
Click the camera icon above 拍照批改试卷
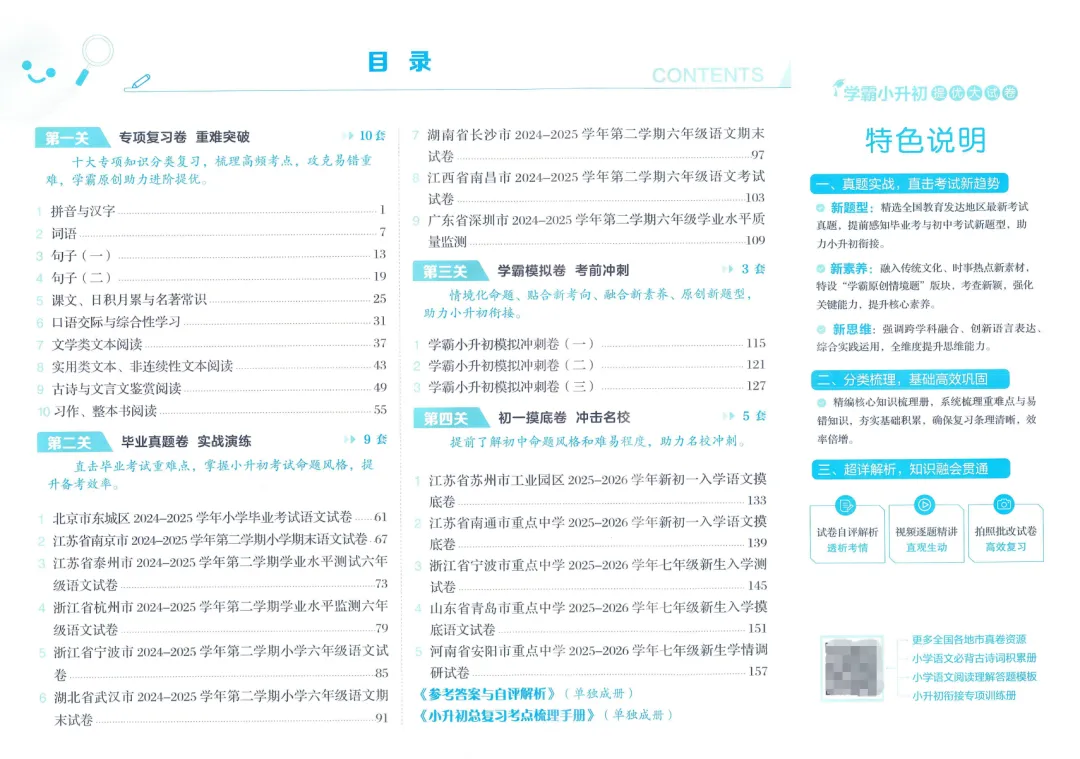coord(1004,504)
